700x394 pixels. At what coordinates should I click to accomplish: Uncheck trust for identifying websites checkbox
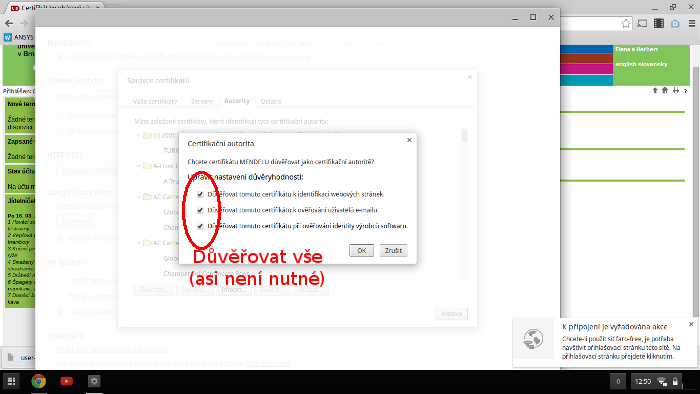coord(200,194)
